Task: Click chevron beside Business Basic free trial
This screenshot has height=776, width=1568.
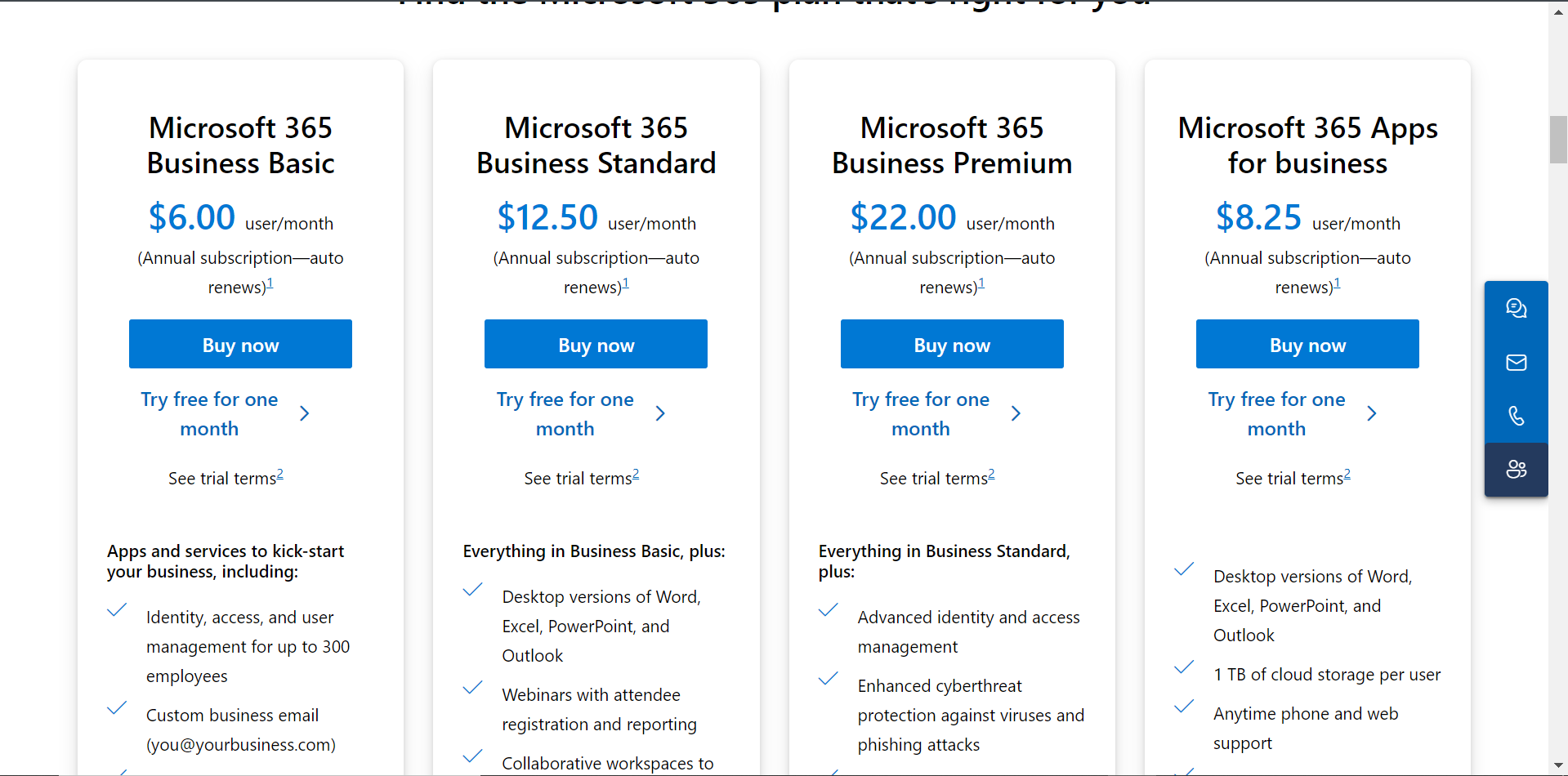Action: (x=304, y=413)
